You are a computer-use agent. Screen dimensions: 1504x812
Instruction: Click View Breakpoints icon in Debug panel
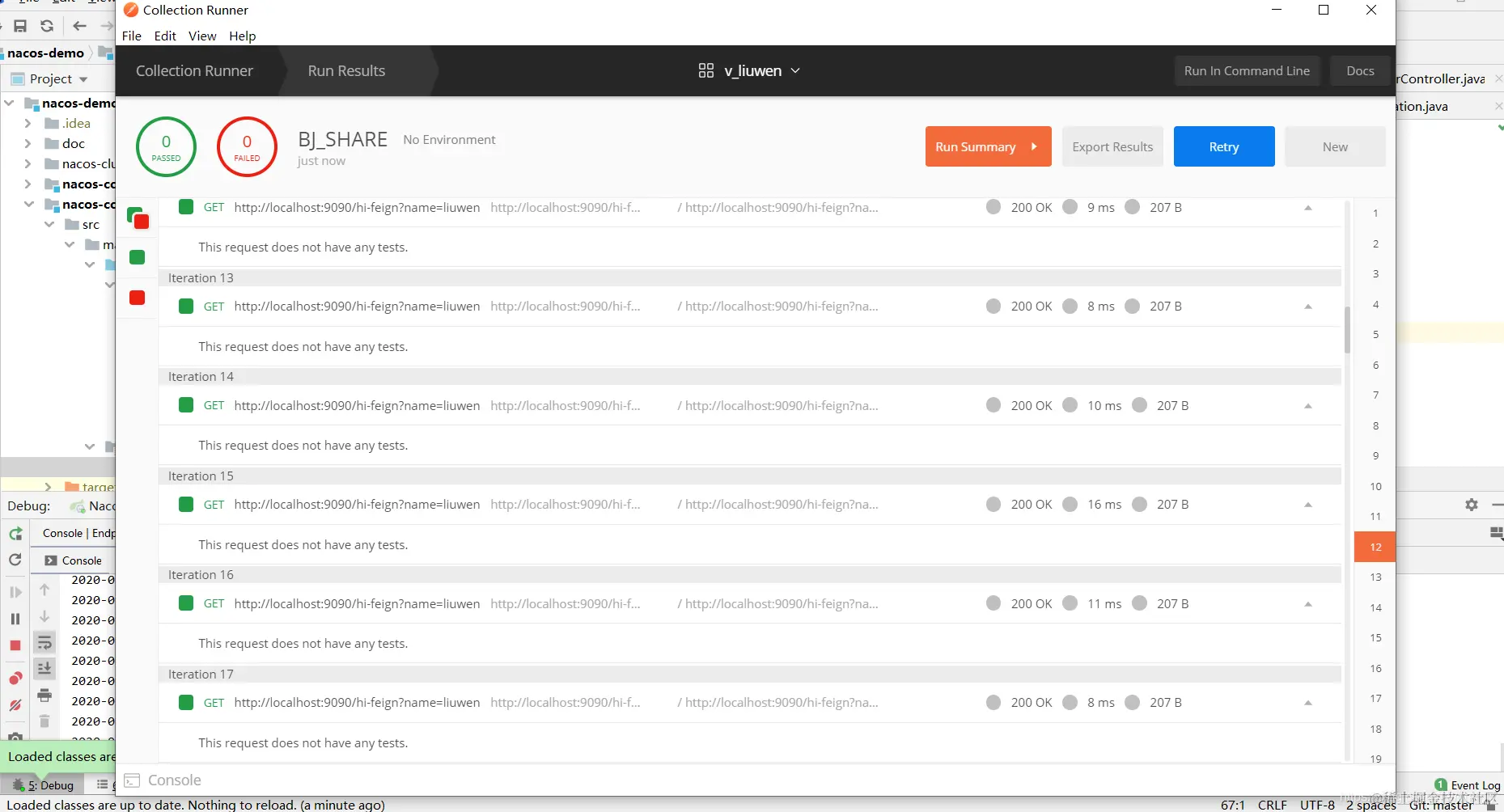pyautogui.click(x=15, y=678)
